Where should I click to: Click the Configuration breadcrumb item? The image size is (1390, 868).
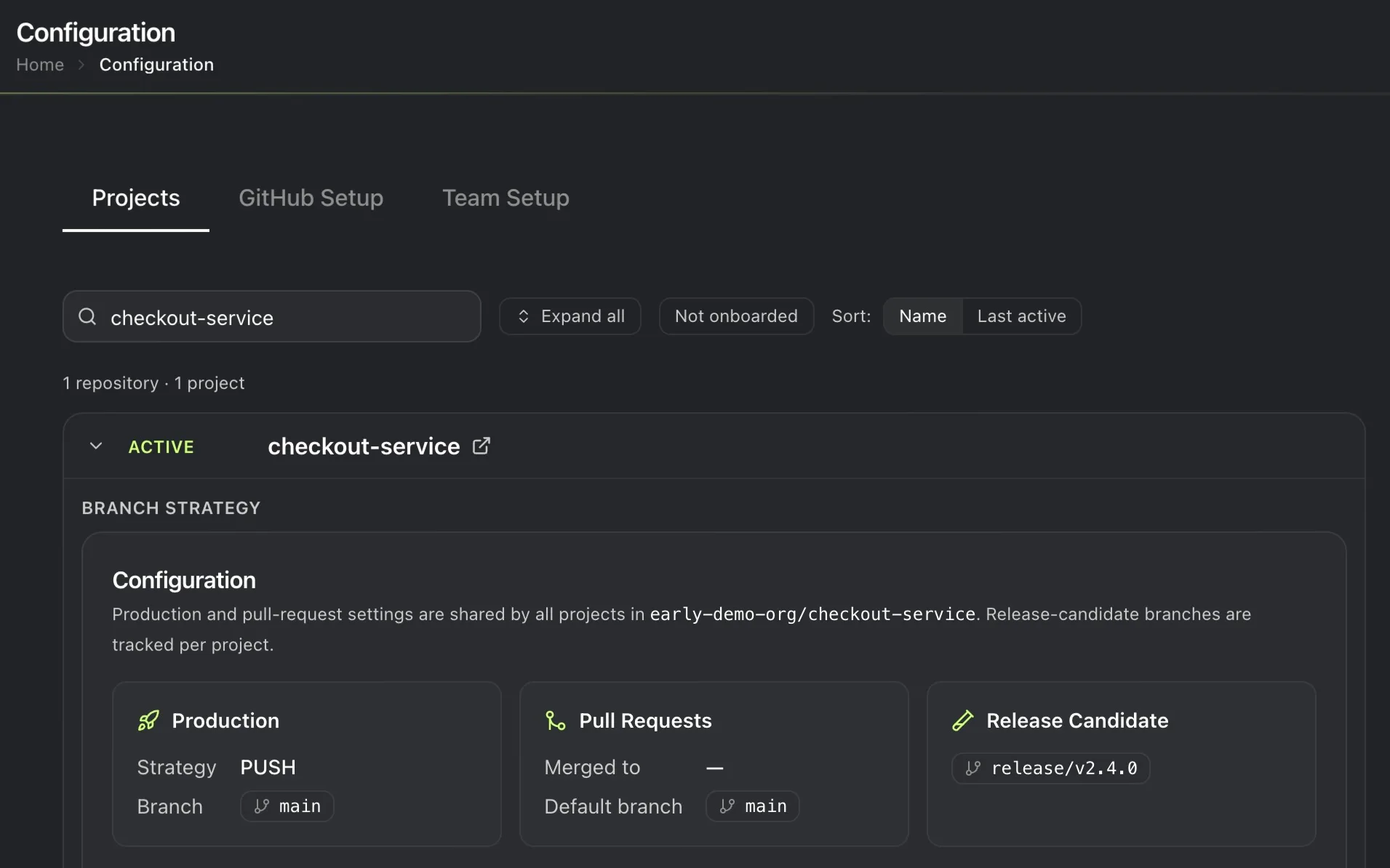click(156, 65)
